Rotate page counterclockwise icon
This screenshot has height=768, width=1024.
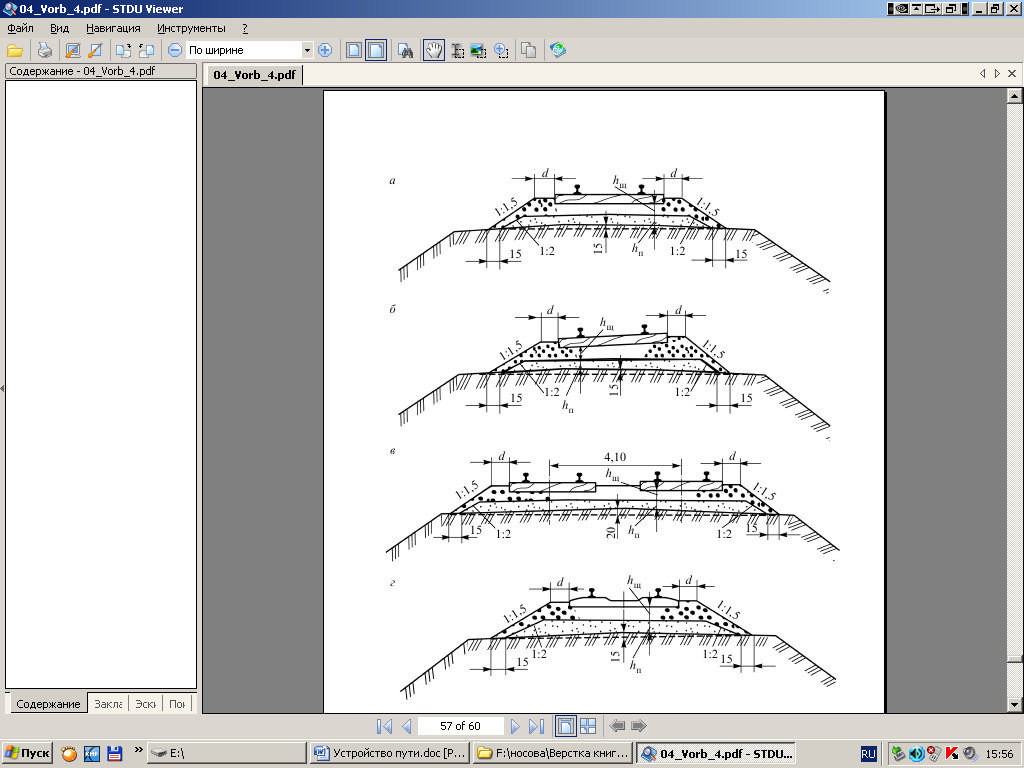[146, 50]
